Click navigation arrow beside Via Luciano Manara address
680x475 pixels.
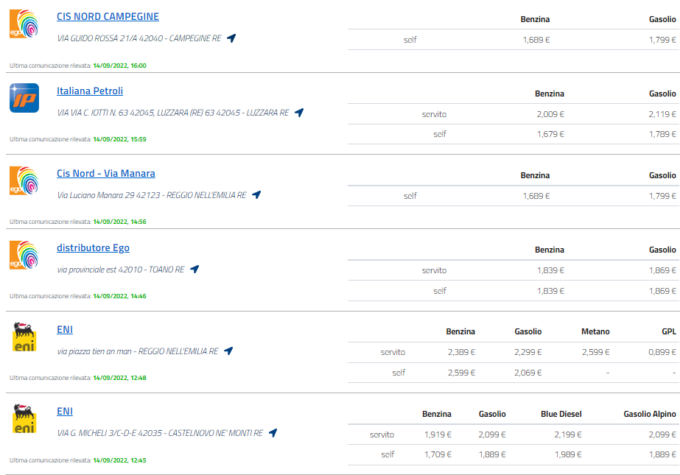pos(257,195)
